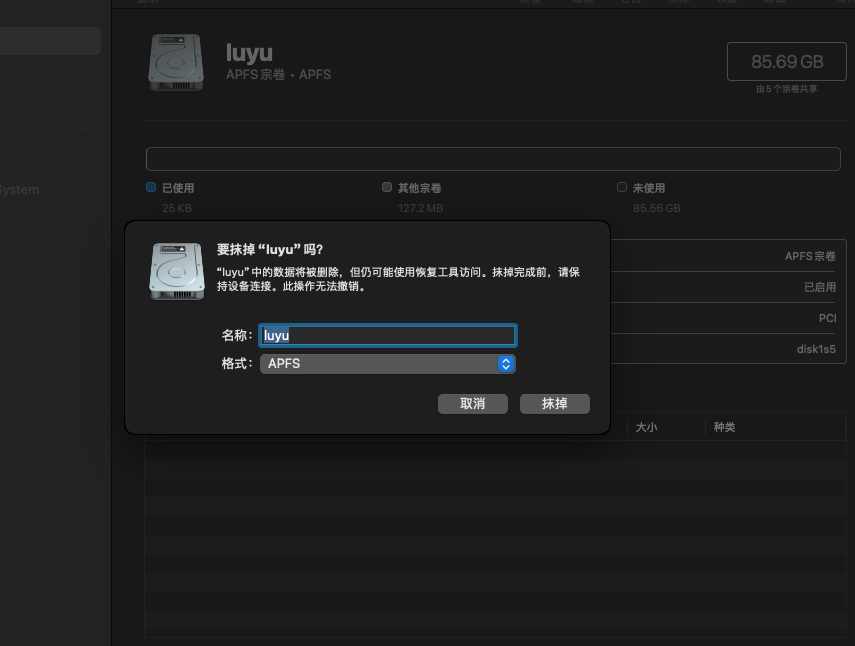Click the 已启用 owners value
This screenshot has height=646, width=855.
820,287
